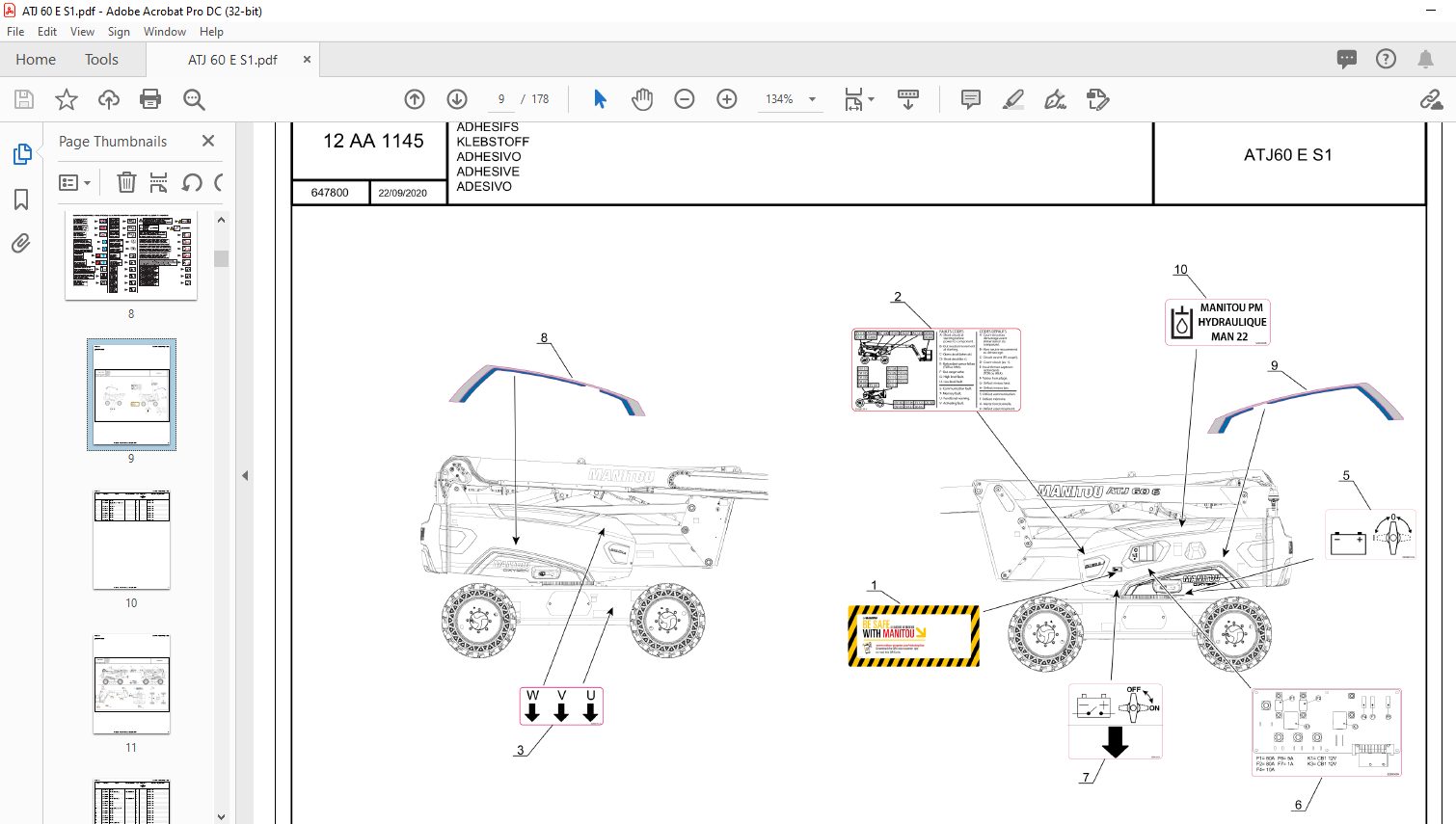Click the MANITOU PM HYDRAULIQUE label
Screen dimensions: 1456x824
tap(1218, 322)
